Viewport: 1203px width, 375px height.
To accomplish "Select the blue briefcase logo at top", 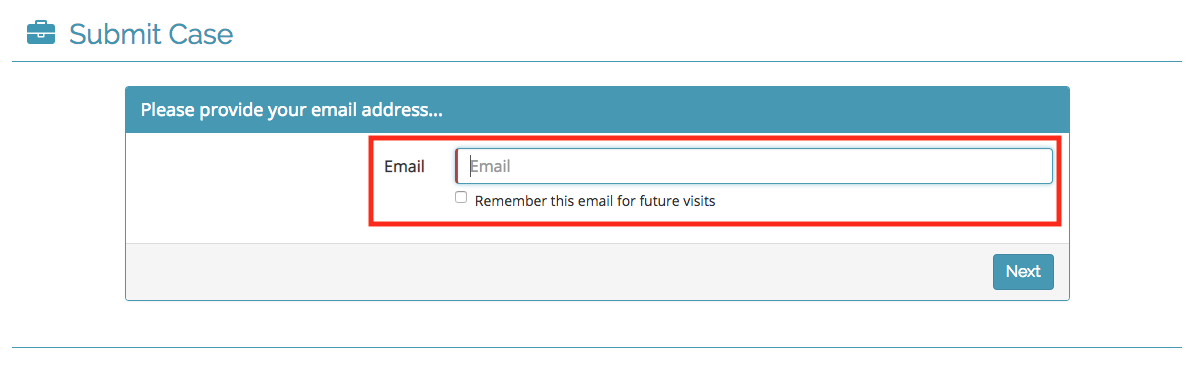I will point(40,34).
